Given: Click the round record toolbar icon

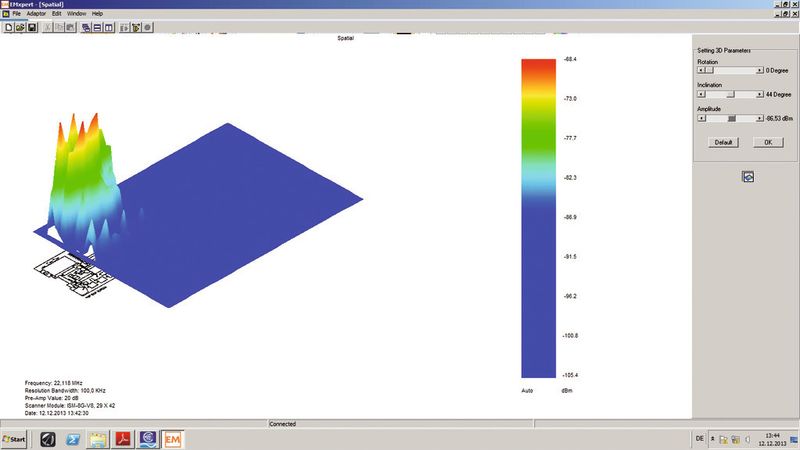Looking at the screenshot, I should tap(147, 28).
